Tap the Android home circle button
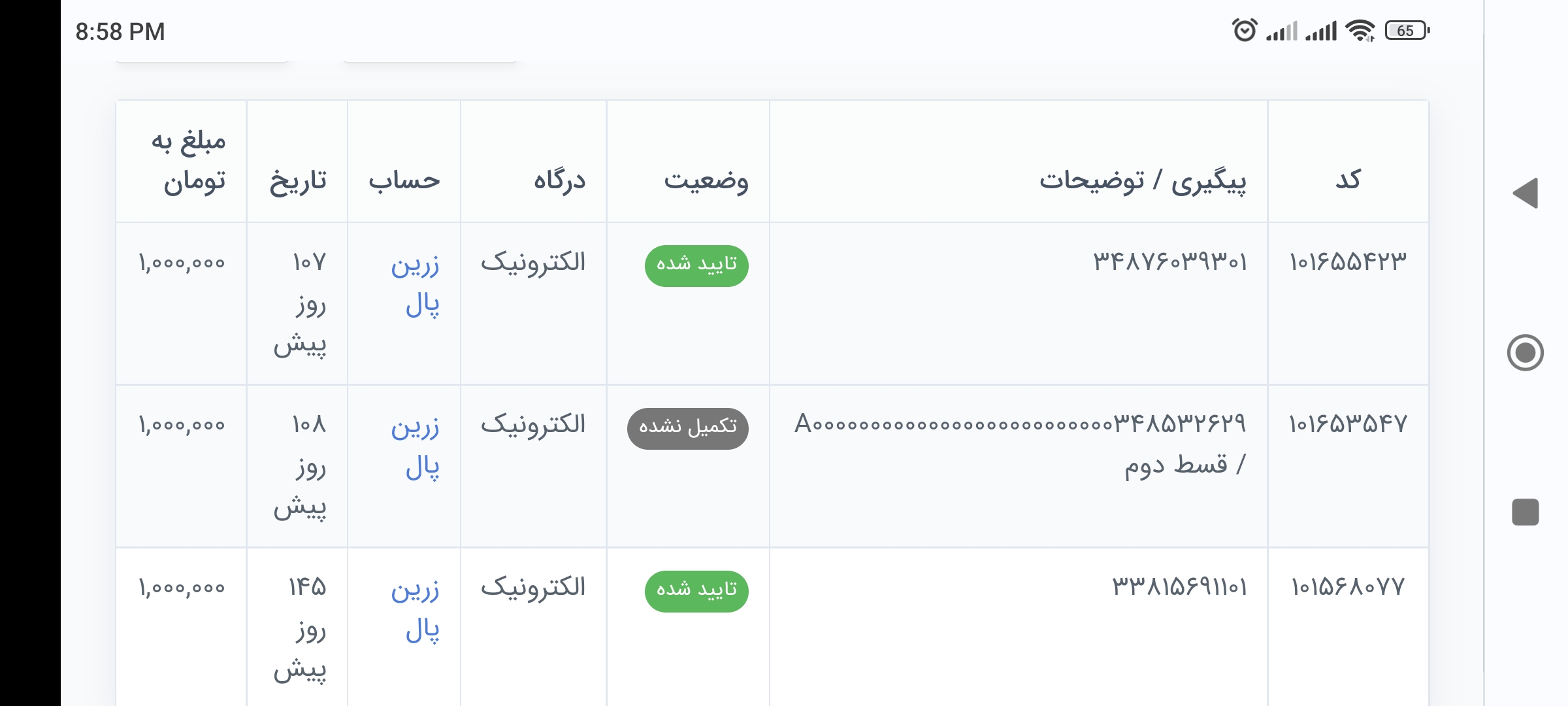The image size is (1568, 706). pyautogui.click(x=1526, y=353)
